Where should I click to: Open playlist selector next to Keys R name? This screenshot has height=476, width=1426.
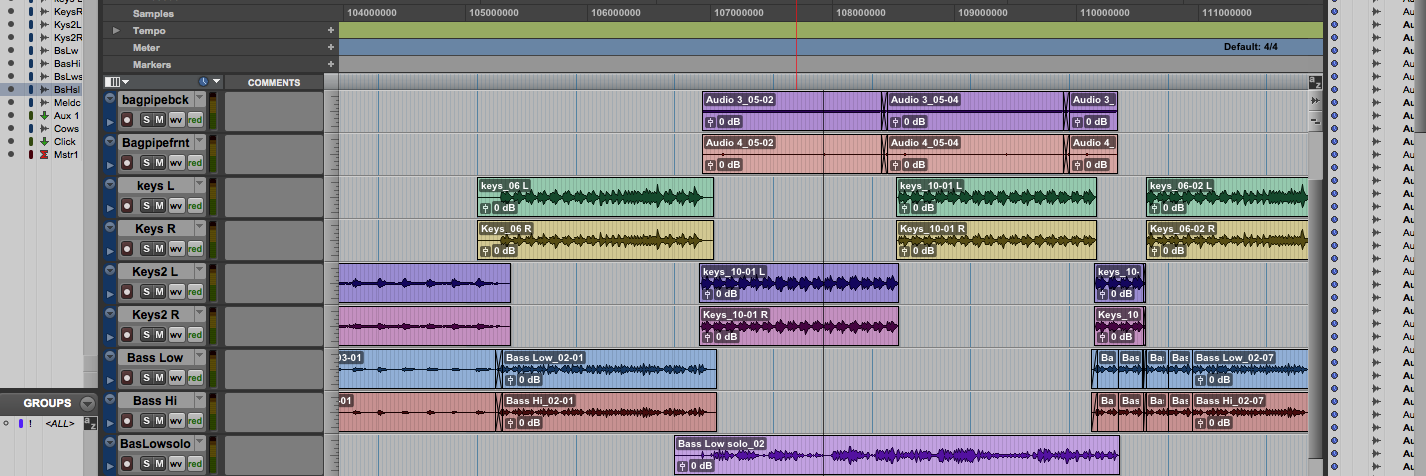coord(200,228)
